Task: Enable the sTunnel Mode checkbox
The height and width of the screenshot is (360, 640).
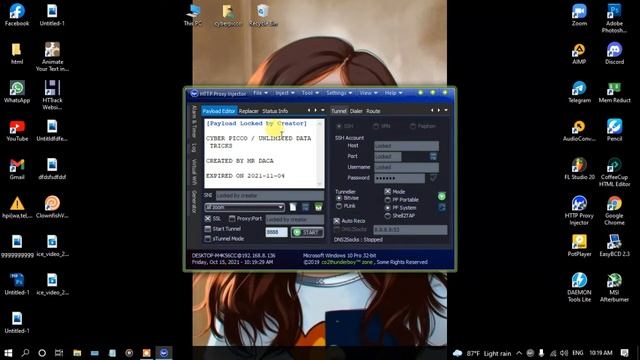Action: 208,239
